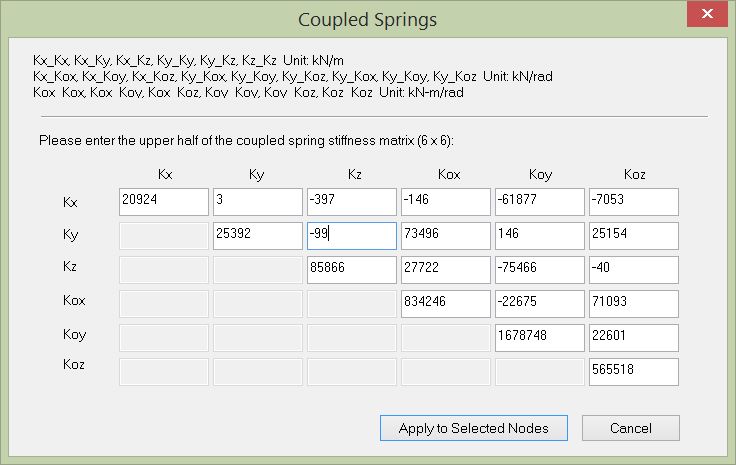Click the disabled Kz-Kx cell
The height and width of the screenshot is (465, 736).
coord(164,270)
